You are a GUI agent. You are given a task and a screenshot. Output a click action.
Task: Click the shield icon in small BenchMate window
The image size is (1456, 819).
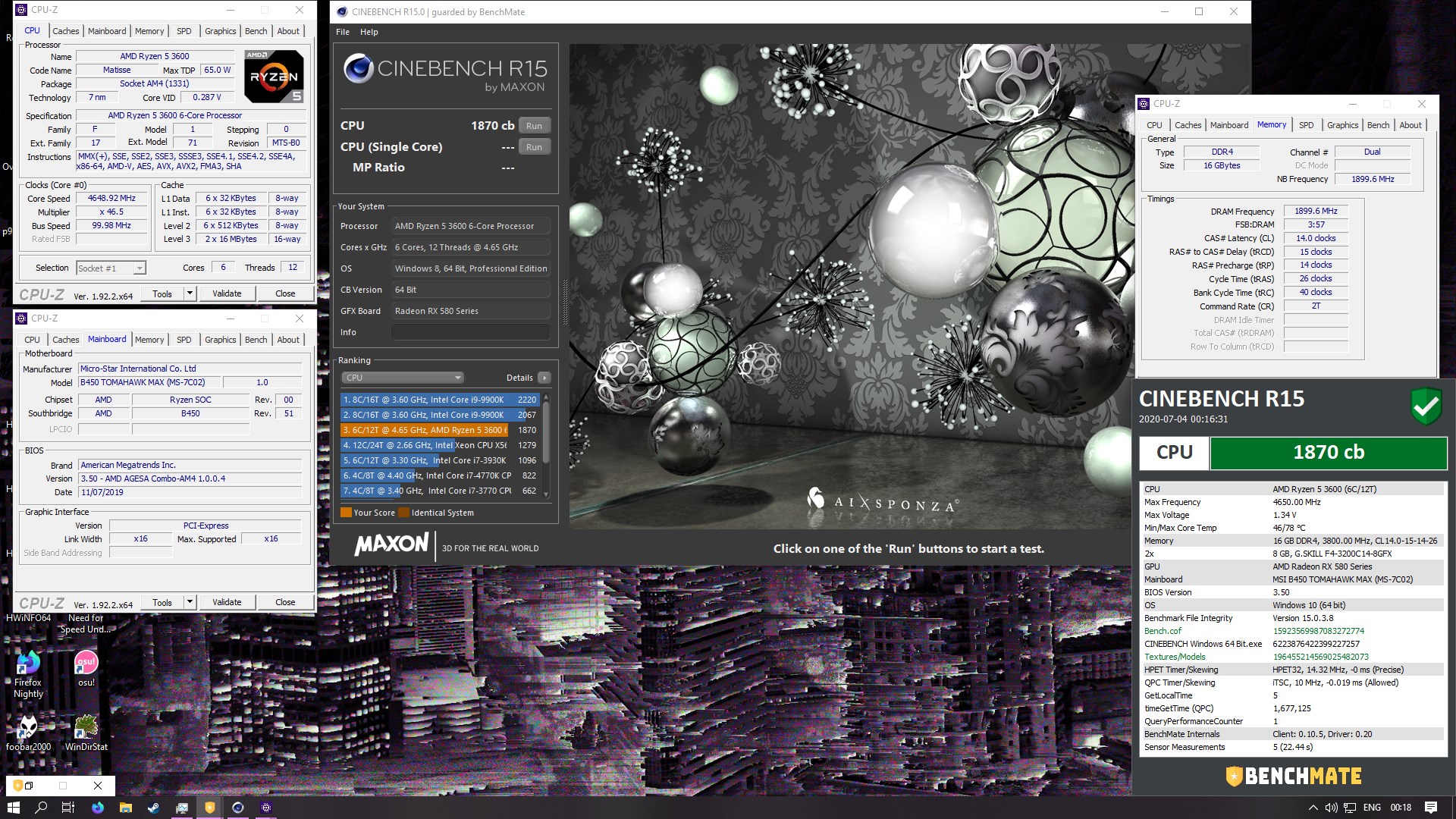pos(17,786)
